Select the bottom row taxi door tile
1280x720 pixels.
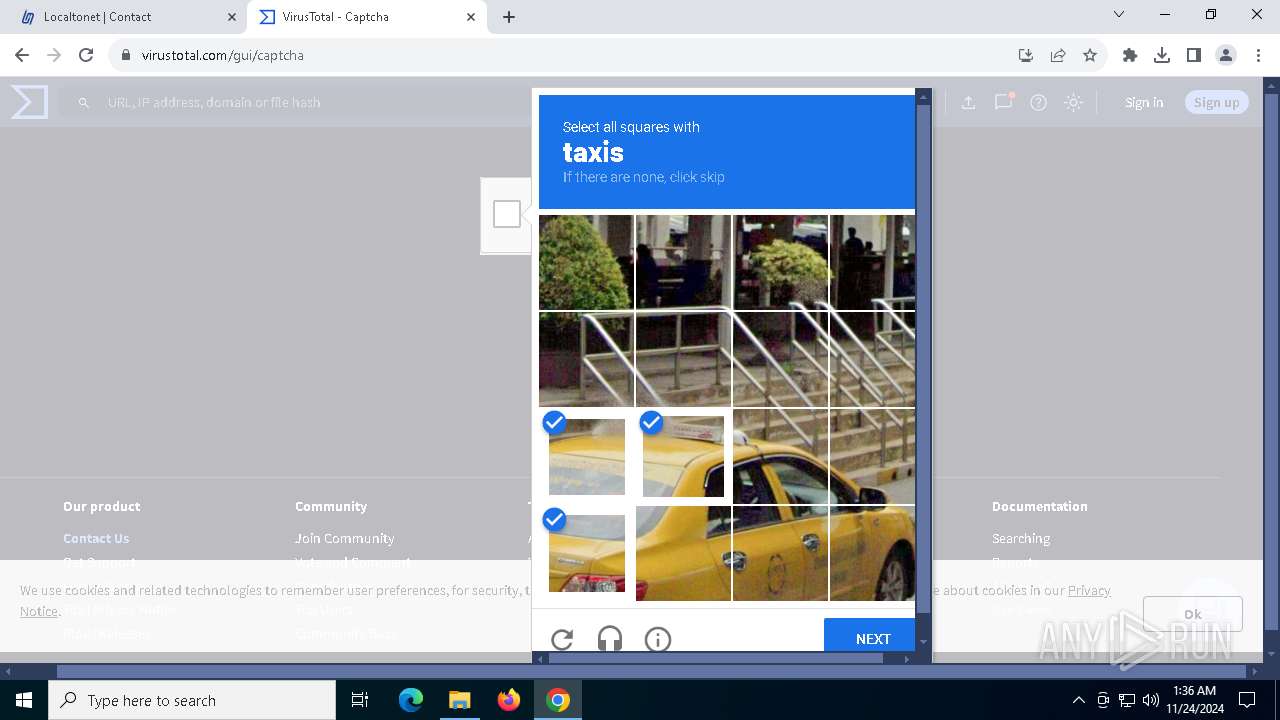tap(780, 553)
